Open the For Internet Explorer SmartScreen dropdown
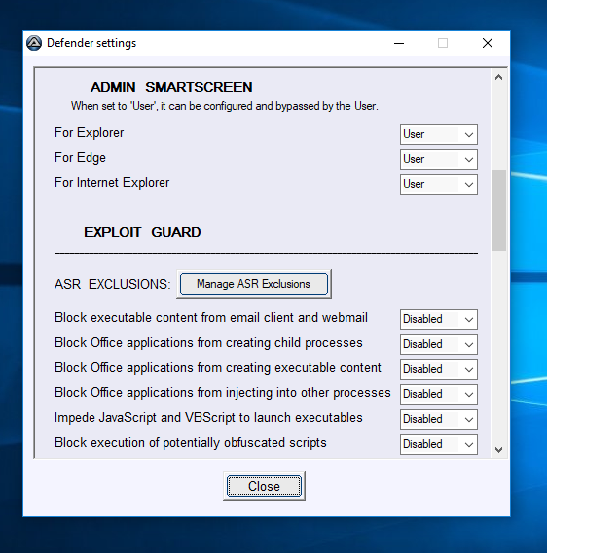This screenshot has width=614, height=553. pos(439,184)
